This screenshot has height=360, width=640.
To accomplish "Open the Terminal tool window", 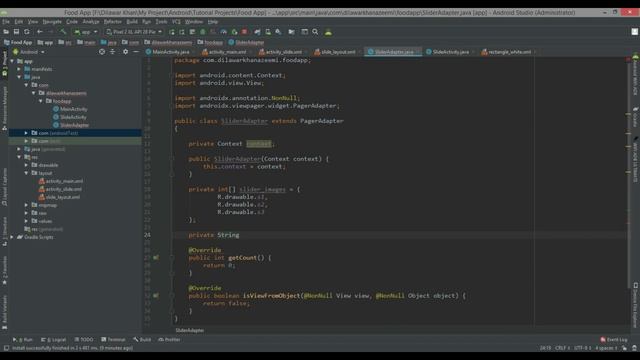I will coord(113,340).
